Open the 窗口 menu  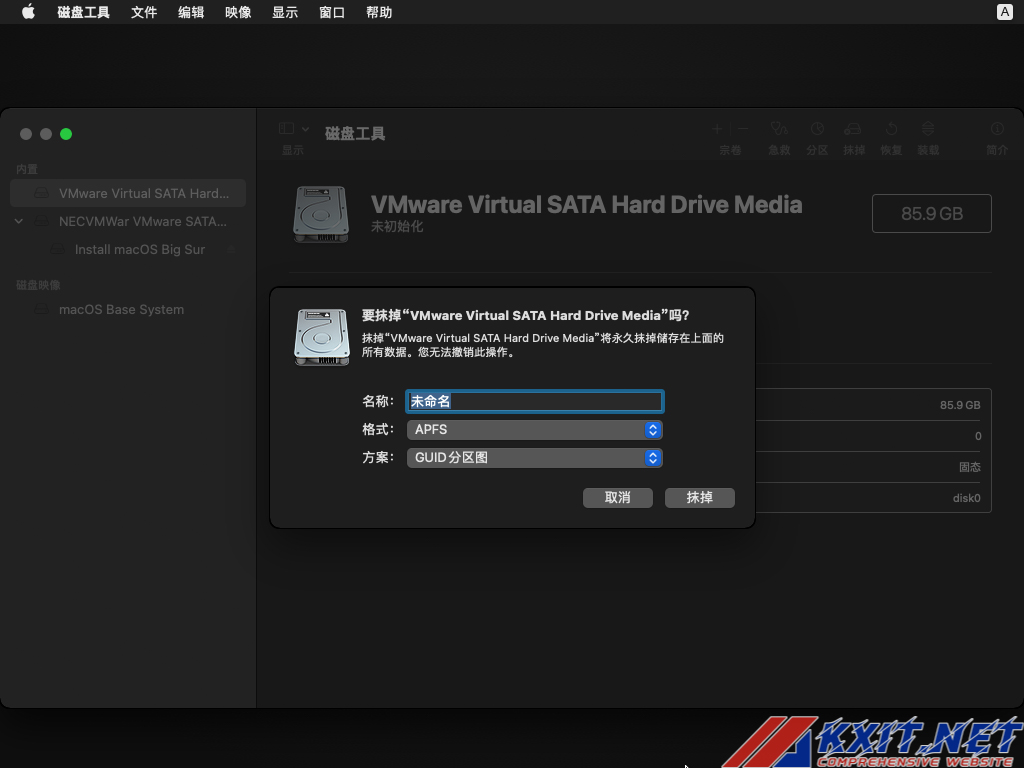tap(332, 12)
